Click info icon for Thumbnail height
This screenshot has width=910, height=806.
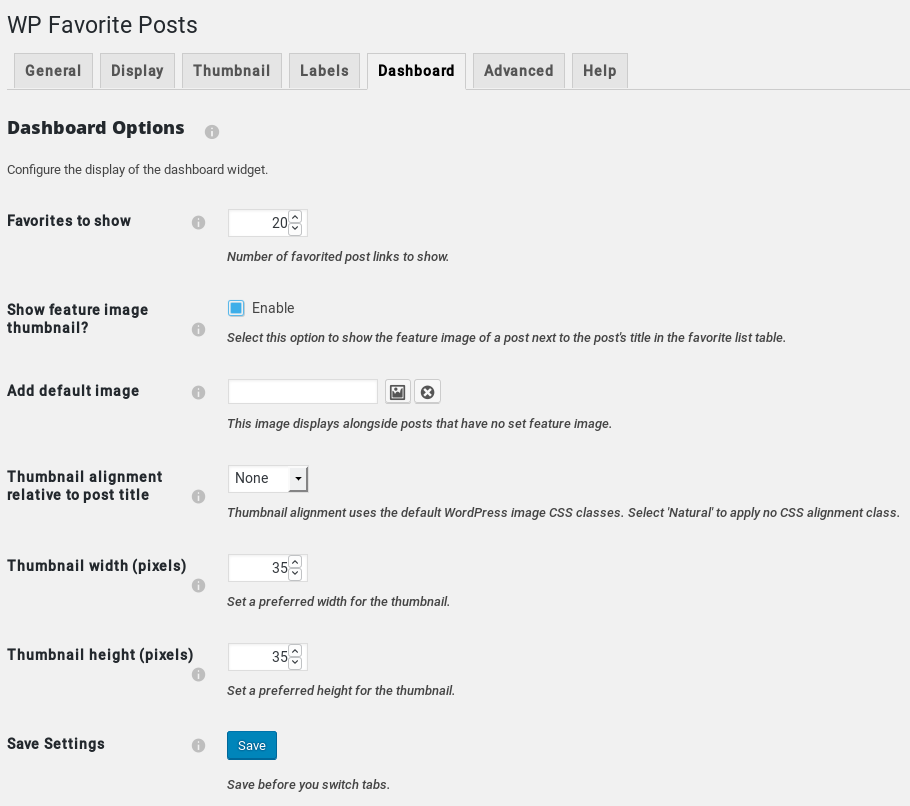198,674
